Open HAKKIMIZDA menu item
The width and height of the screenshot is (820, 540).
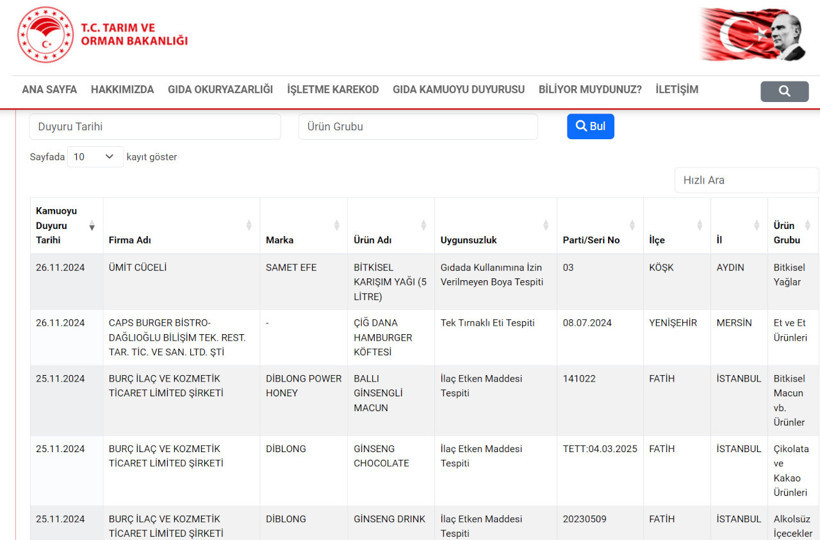coord(122,89)
